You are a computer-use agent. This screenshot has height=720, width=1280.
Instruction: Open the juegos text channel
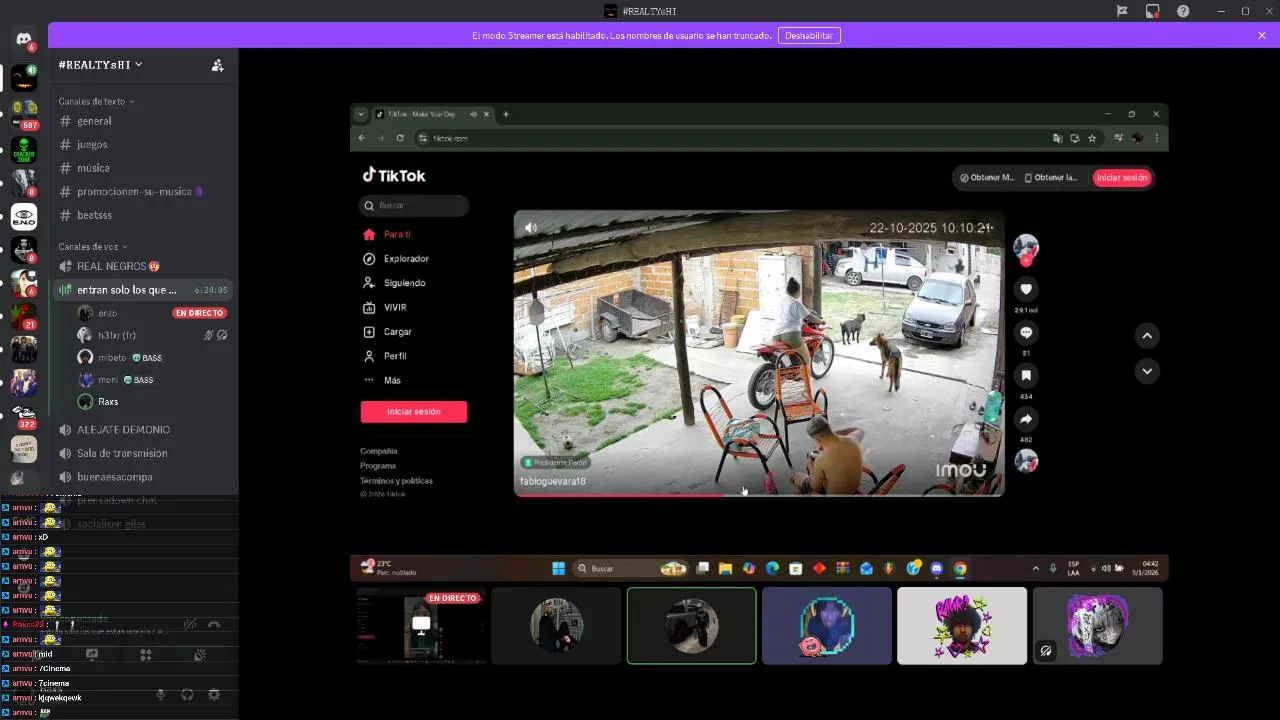[x=145, y=145]
